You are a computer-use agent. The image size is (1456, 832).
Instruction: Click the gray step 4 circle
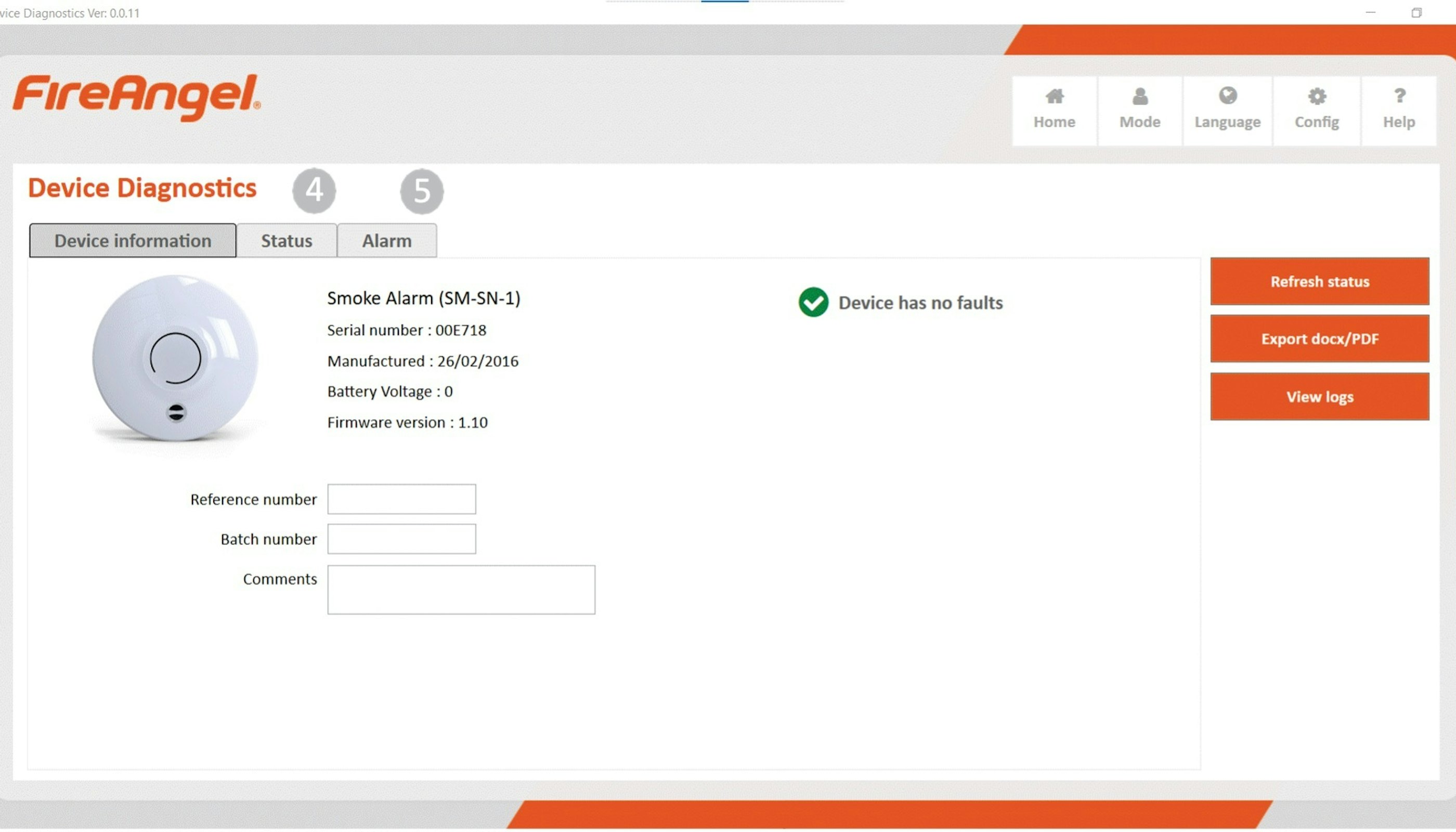point(314,190)
